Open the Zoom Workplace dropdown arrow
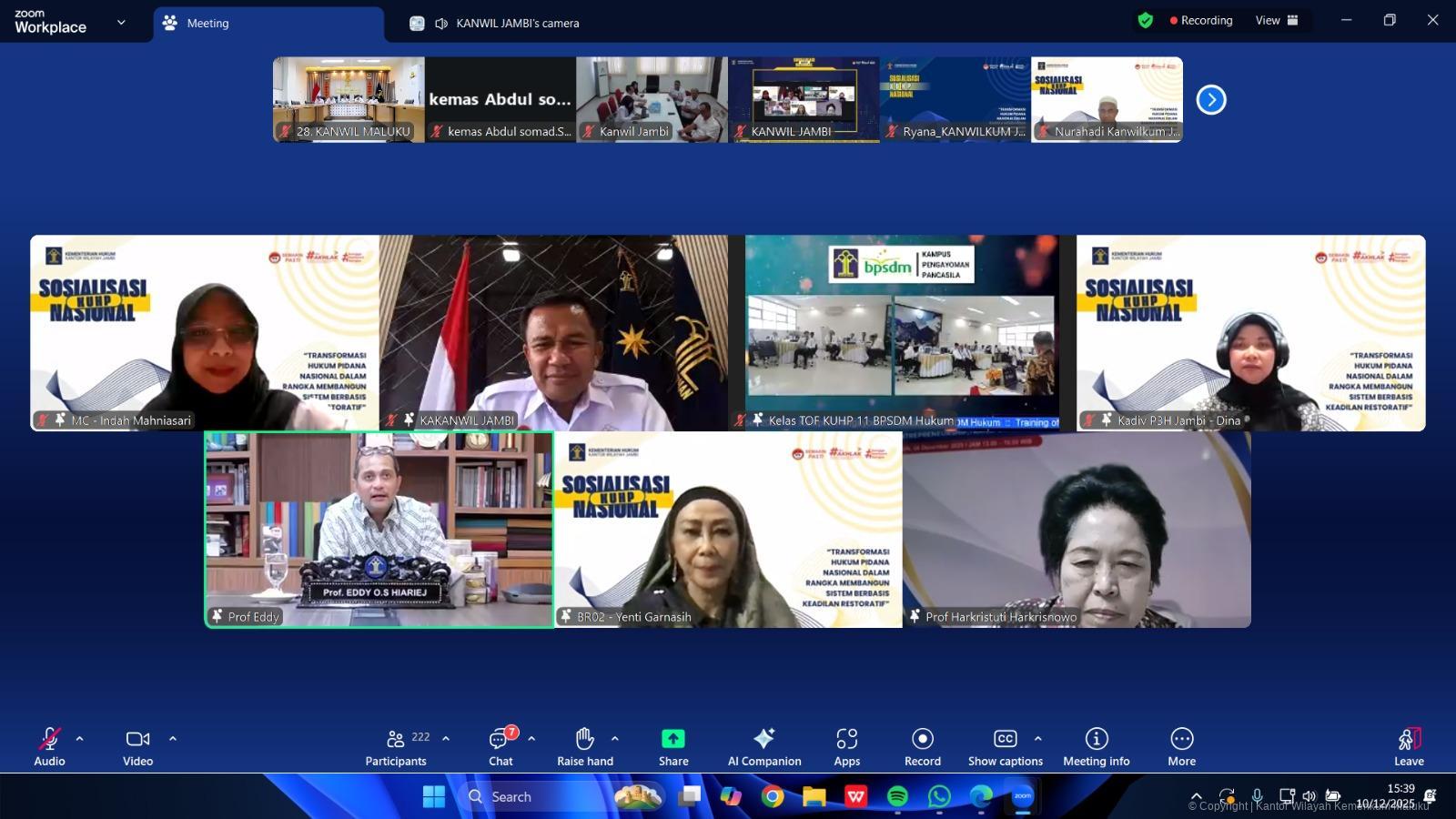Screen dimensions: 1456x819 click(121, 23)
